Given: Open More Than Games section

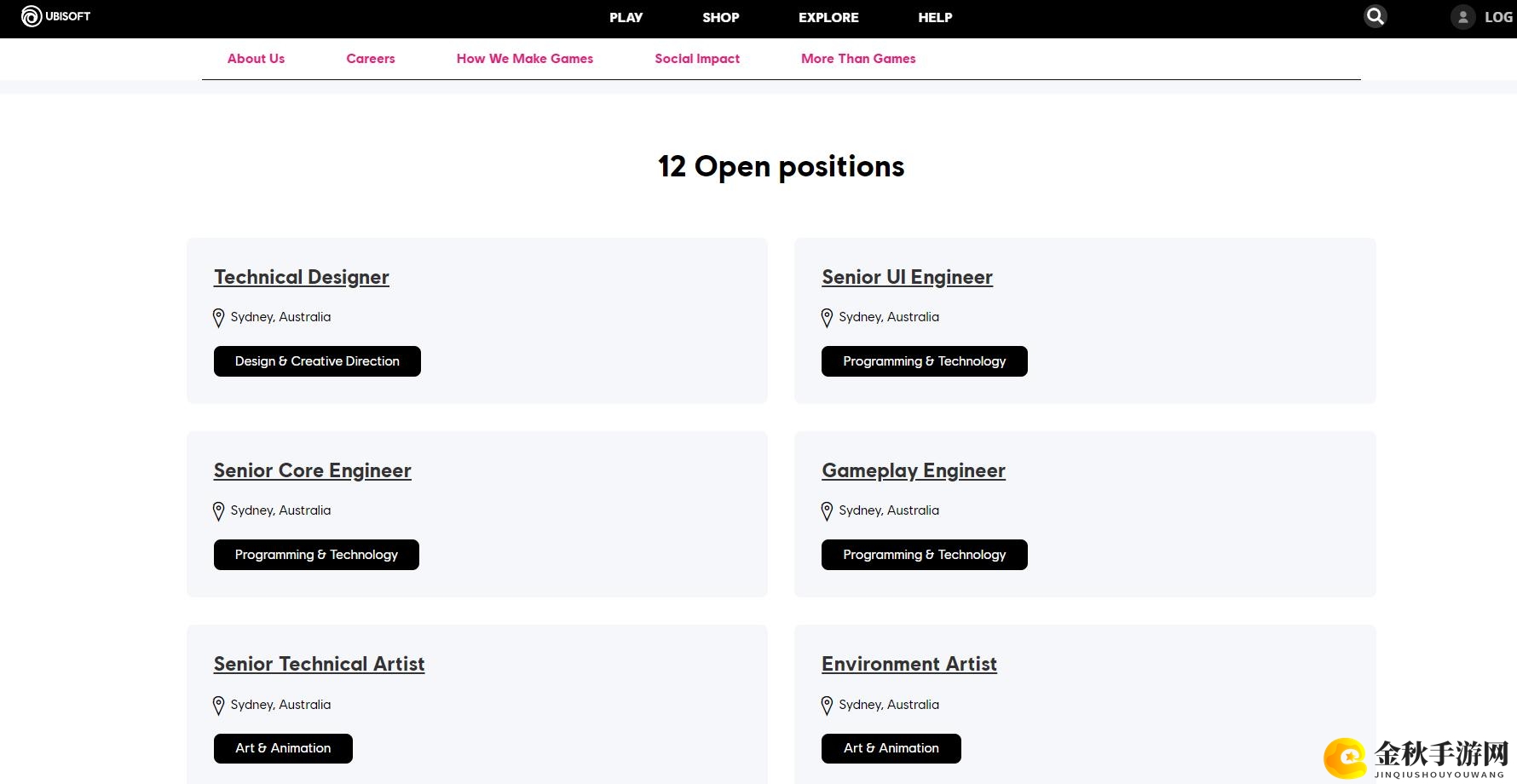Looking at the screenshot, I should [x=858, y=59].
